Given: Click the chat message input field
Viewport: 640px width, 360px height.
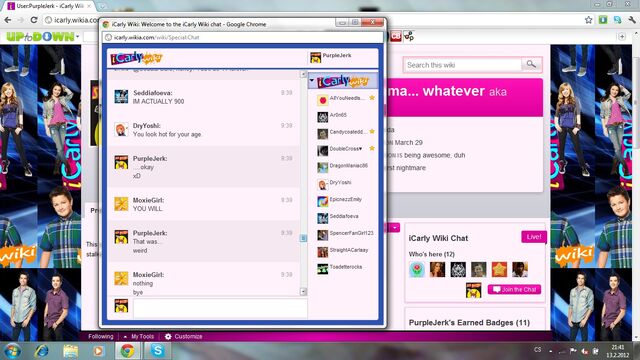Looking at the screenshot, I should pyautogui.click(x=220, y=308).
